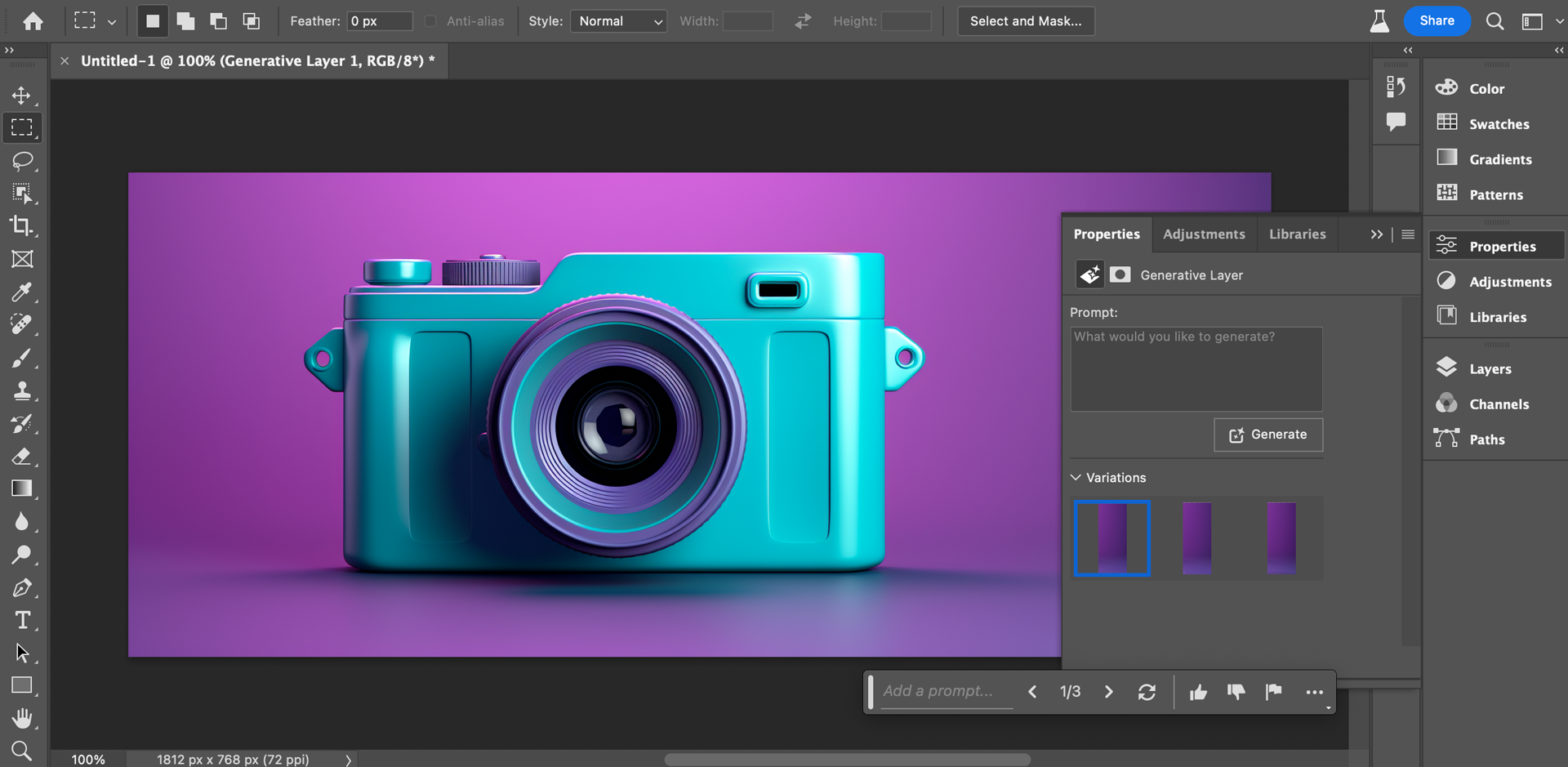The height and width of the screenshot is (767, 1568).
Task: Activate the Horizontal Type tool
Action: click(22, 620)
